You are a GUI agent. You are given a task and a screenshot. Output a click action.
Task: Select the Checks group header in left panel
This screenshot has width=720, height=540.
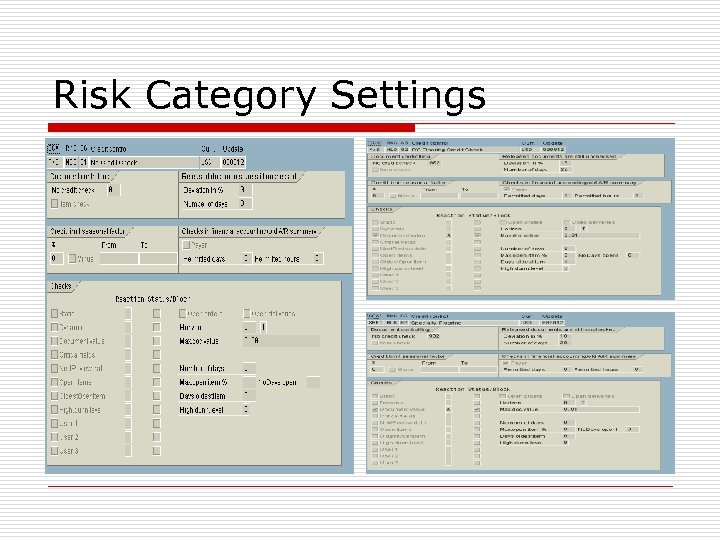62,286
